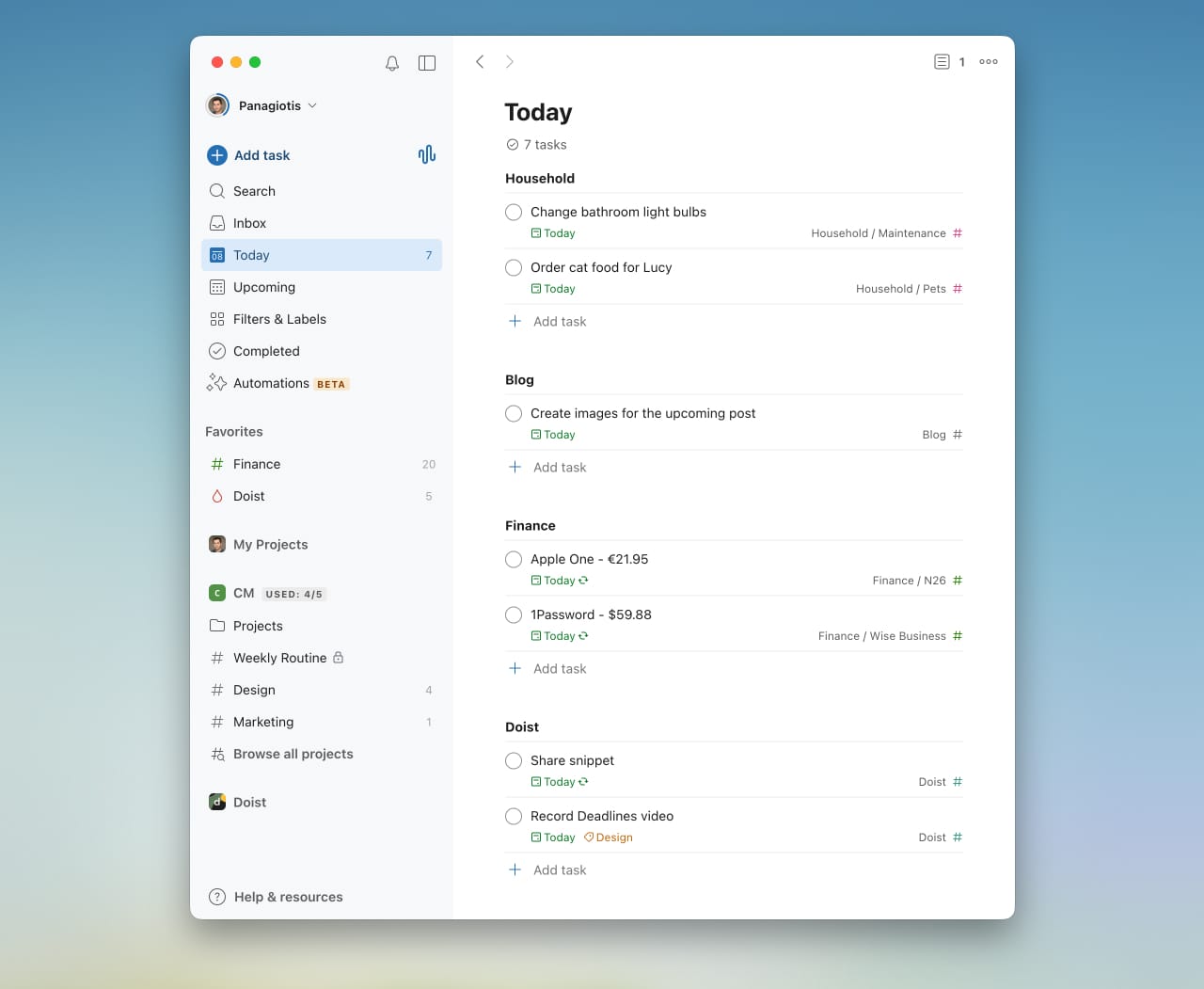Switch to the Completed view

(x=266, y=351)
